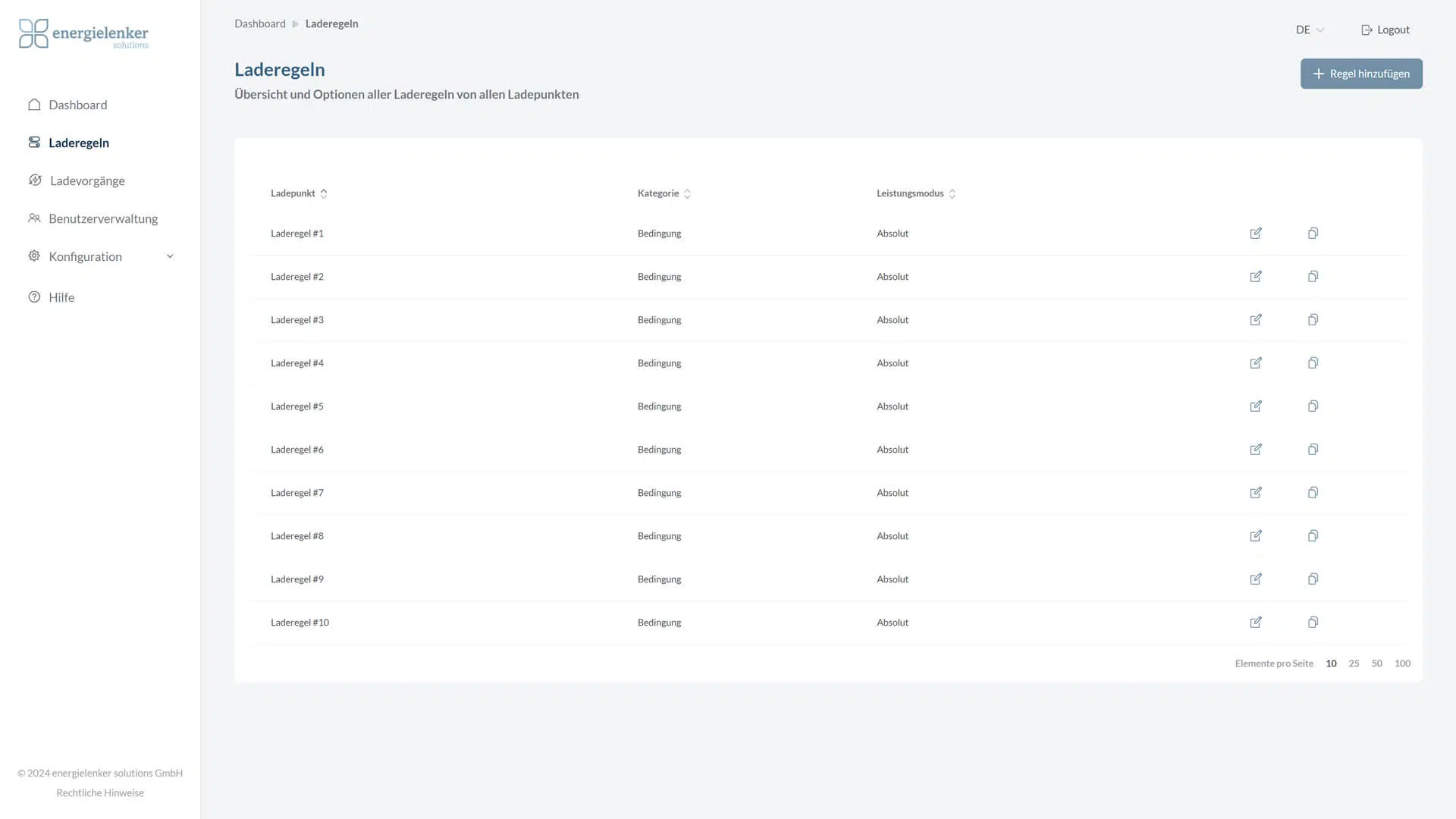The image size is (1456, 819).
Task: Open the Rechtliche Hinweise link
Action: point(100,793)
